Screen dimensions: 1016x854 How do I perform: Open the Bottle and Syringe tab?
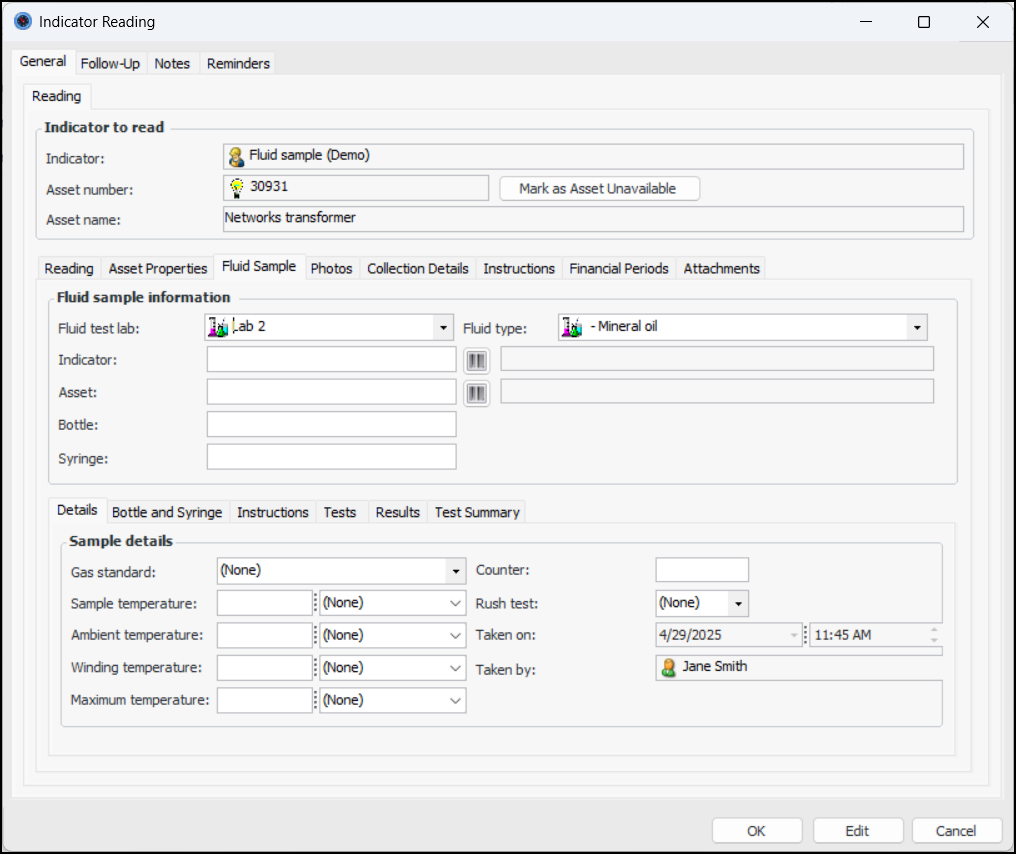click(167, 512)
